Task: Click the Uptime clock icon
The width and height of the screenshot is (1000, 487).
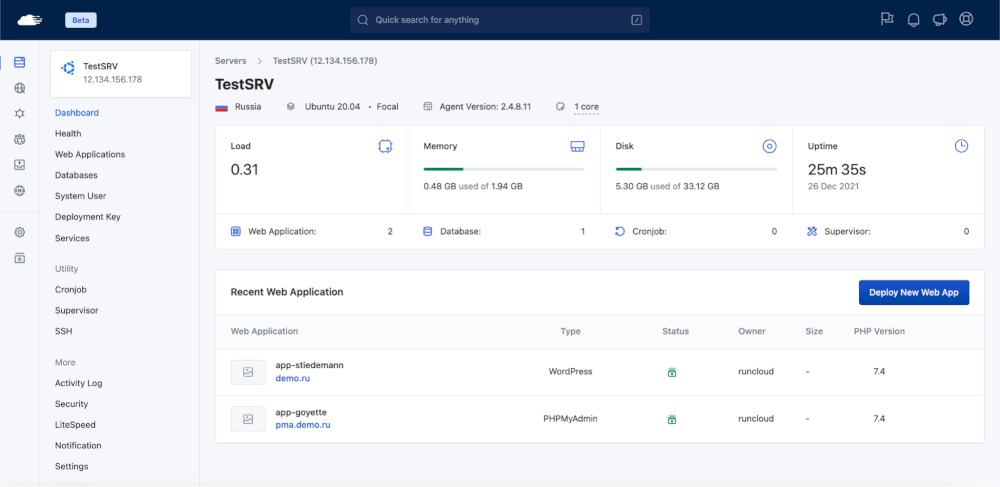Action: coord(961,146)
